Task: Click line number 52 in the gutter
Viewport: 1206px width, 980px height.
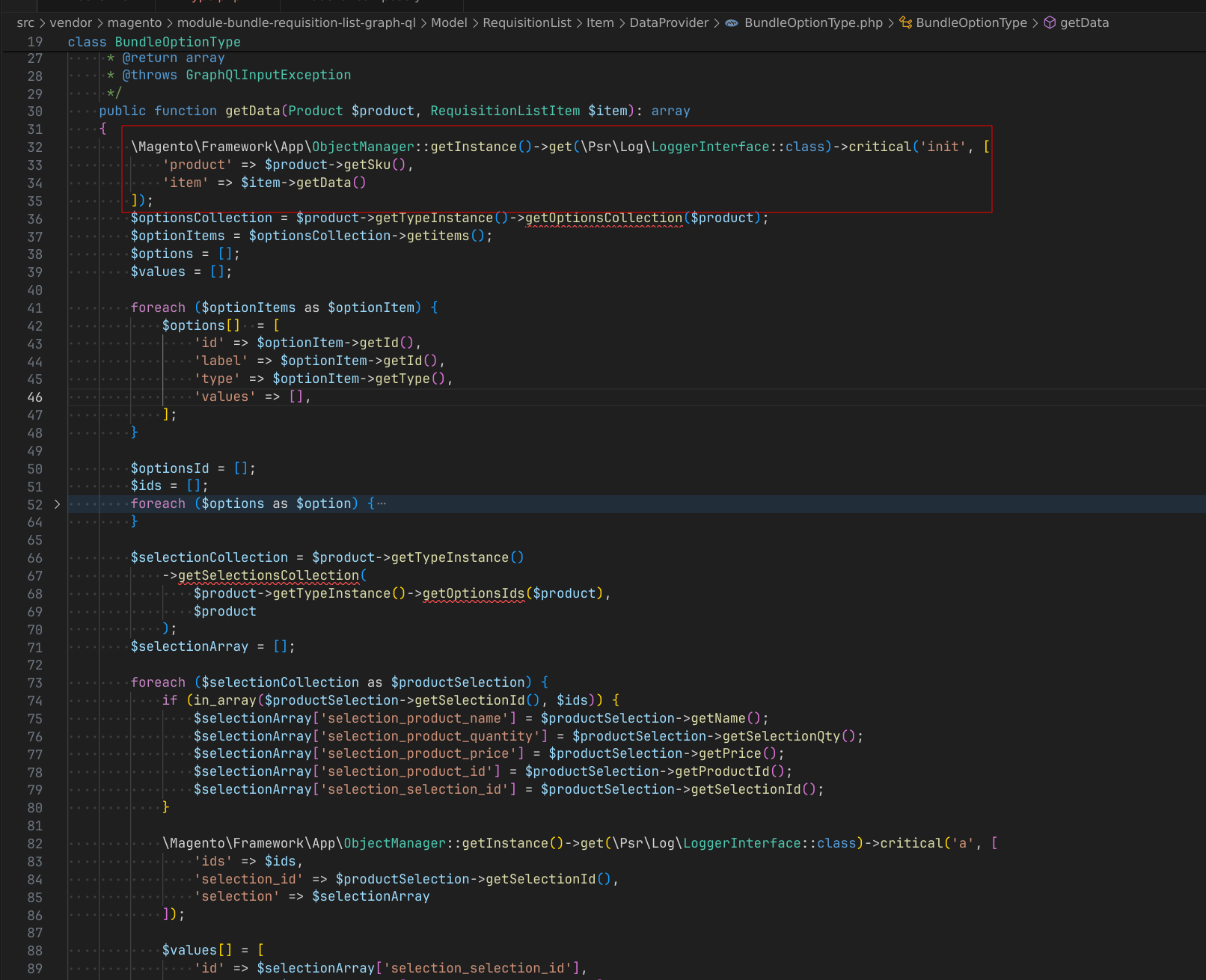Action: tap(35, 505)
